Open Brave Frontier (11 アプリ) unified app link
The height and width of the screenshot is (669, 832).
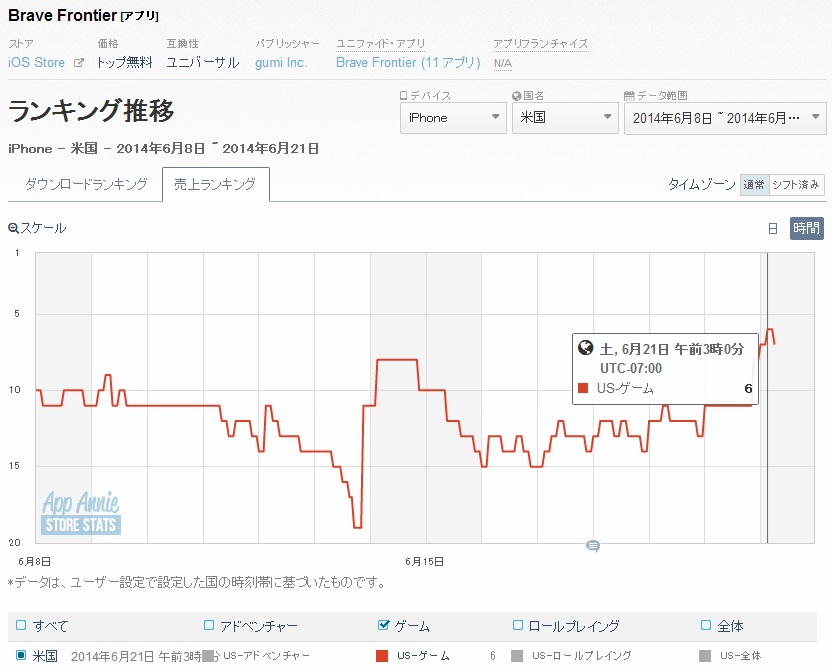point(408,63)
